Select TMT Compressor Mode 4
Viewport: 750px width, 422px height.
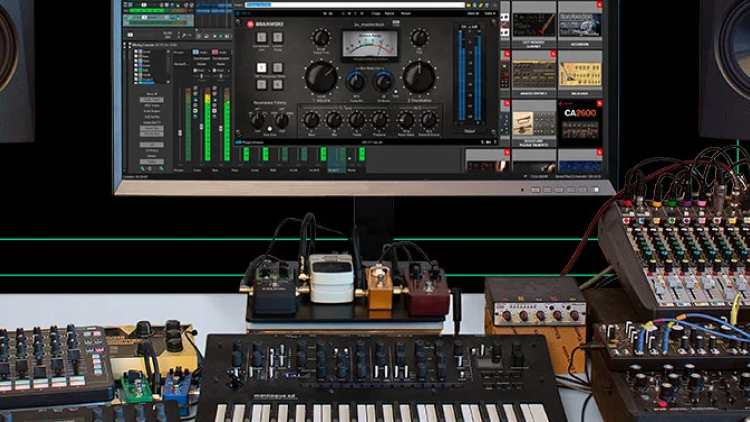(277, 85)
